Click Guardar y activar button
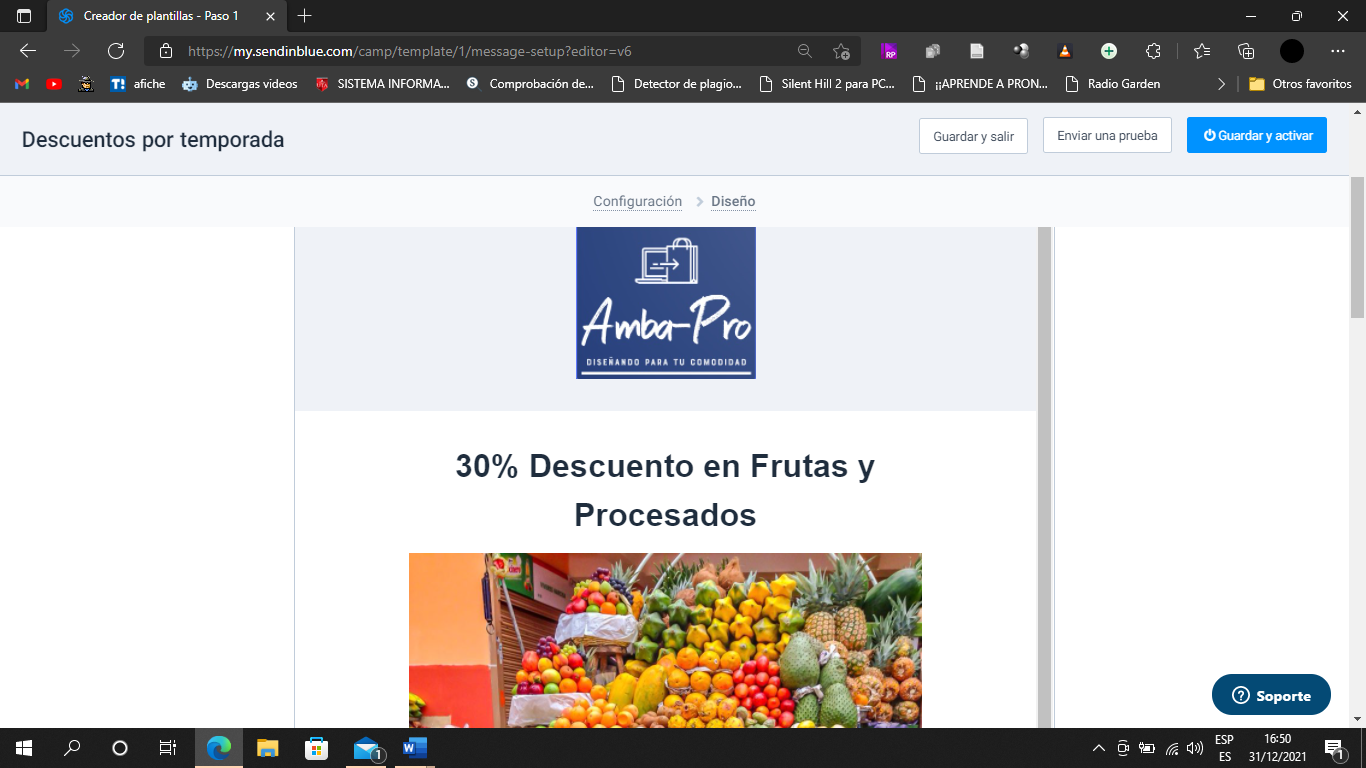1366x768 pixels. (x=1256, y=135)
